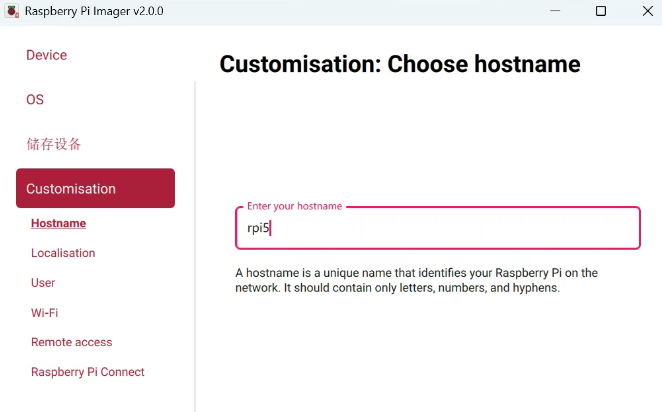Maximize the Raspberry Pi Imager window
Viewport: 662px width, 412px height.
601,11
